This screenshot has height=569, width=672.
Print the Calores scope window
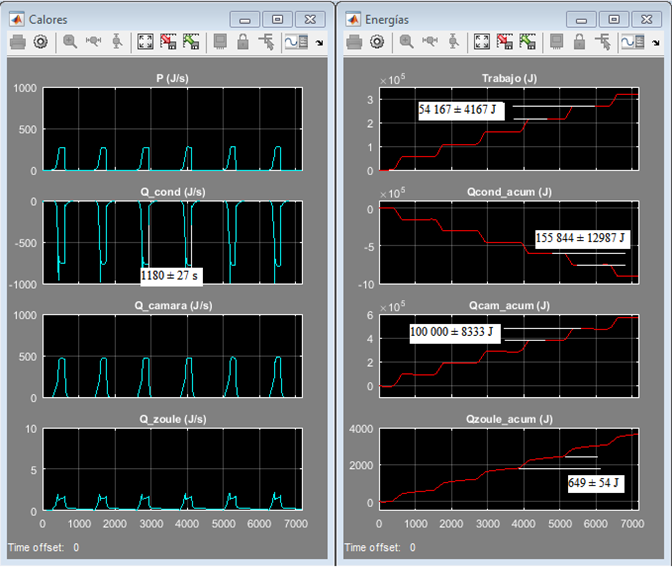[x=18, y=42]
